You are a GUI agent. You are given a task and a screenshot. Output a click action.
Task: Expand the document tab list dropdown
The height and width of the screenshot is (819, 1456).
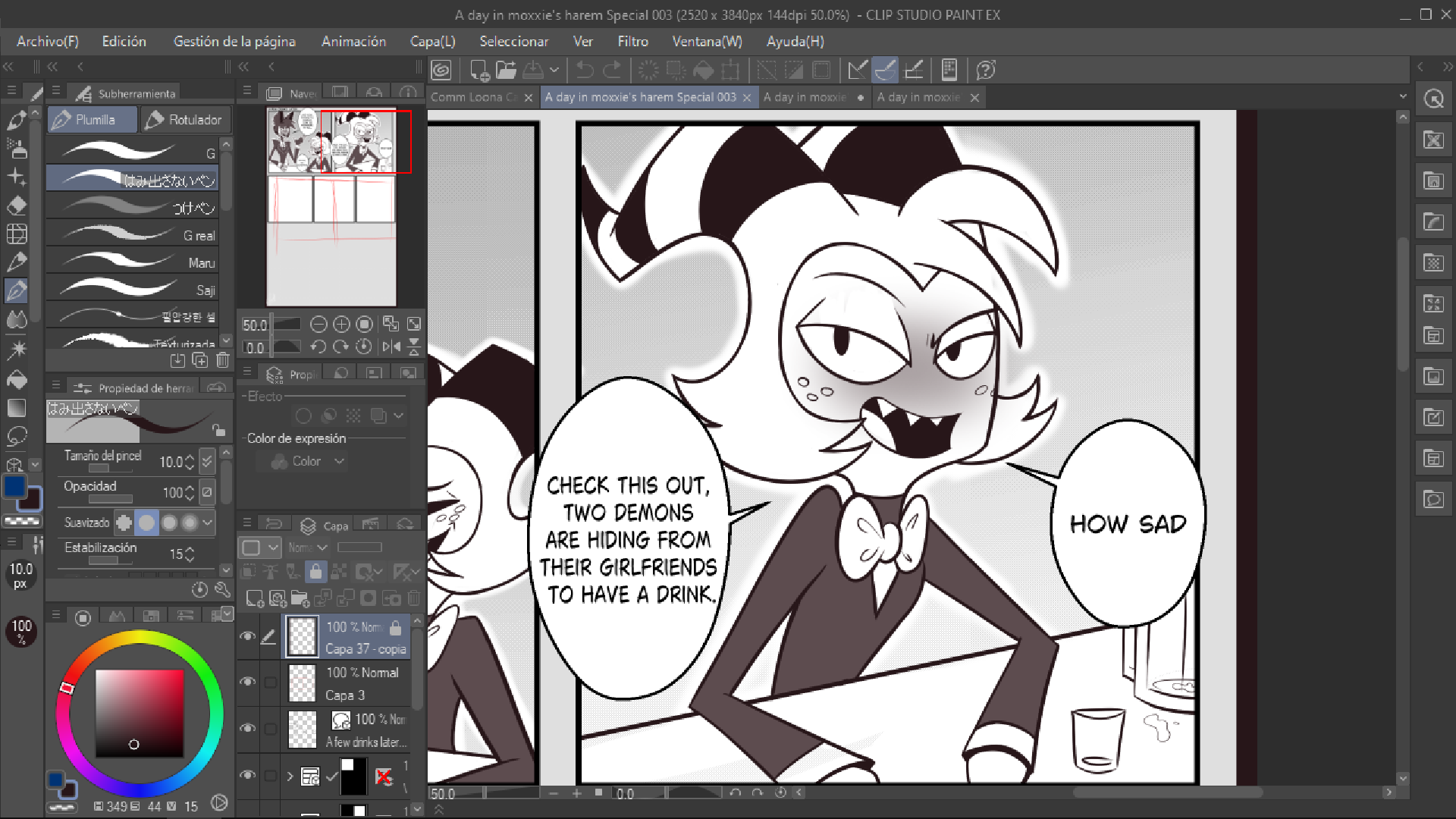coord(1403,97)
